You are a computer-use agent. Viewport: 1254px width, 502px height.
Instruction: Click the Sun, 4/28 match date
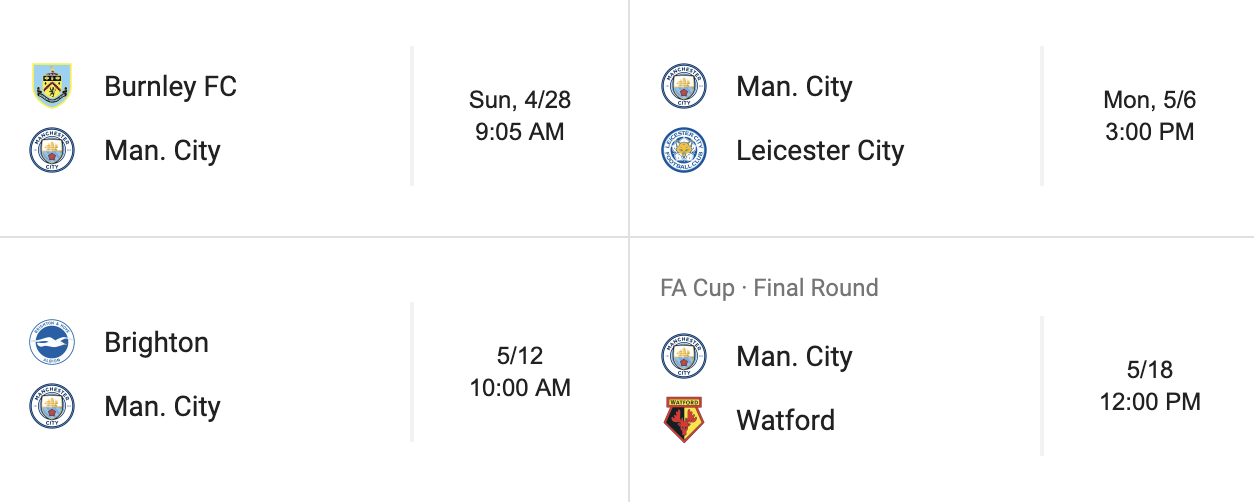click(520, 100)
